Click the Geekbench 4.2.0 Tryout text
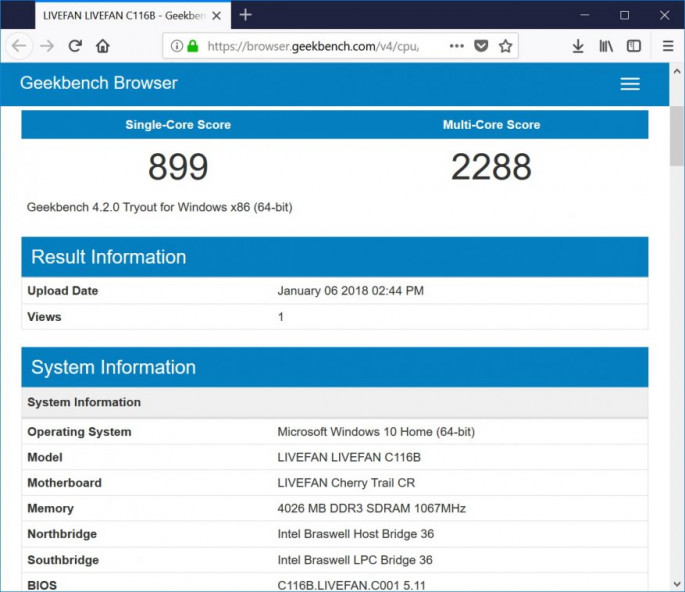This screenshot has width=685, height=592. click(x=159, y=207)
